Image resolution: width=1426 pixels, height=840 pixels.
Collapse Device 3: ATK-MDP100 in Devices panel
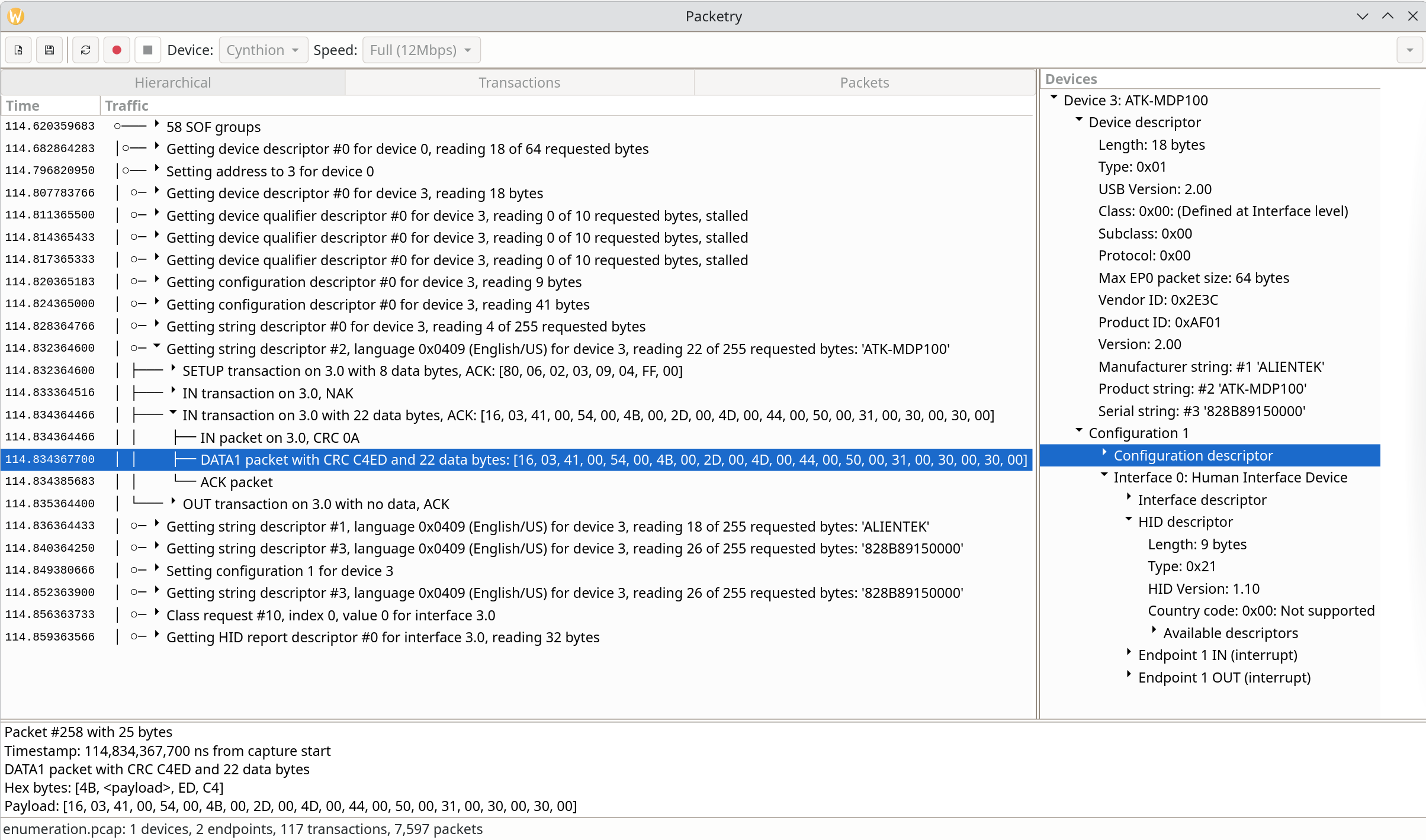(1054, 98)
